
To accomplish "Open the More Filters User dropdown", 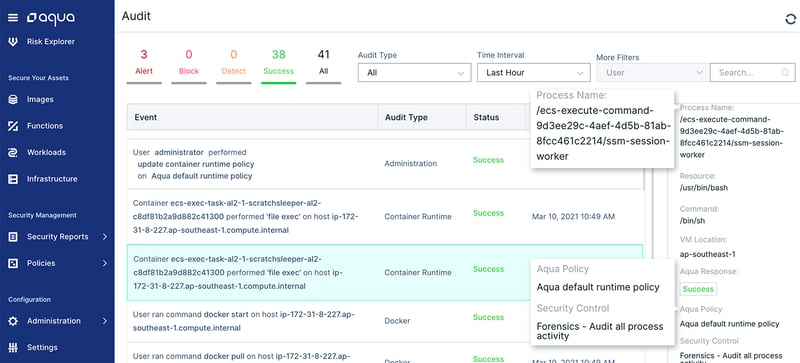I will click(x=653, y=72).
